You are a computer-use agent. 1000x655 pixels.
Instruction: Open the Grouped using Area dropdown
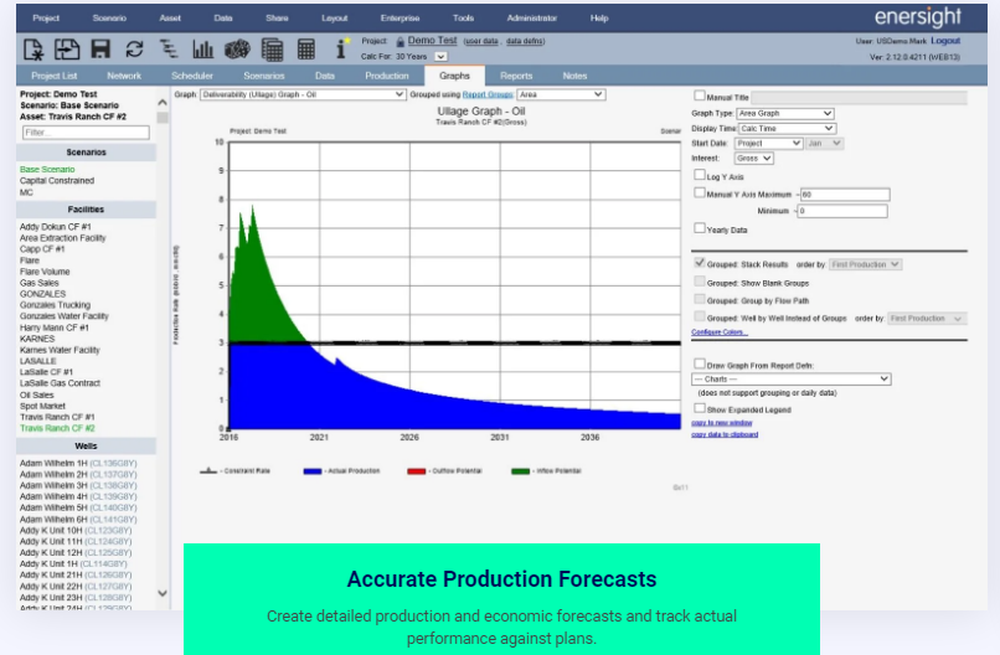561,94
